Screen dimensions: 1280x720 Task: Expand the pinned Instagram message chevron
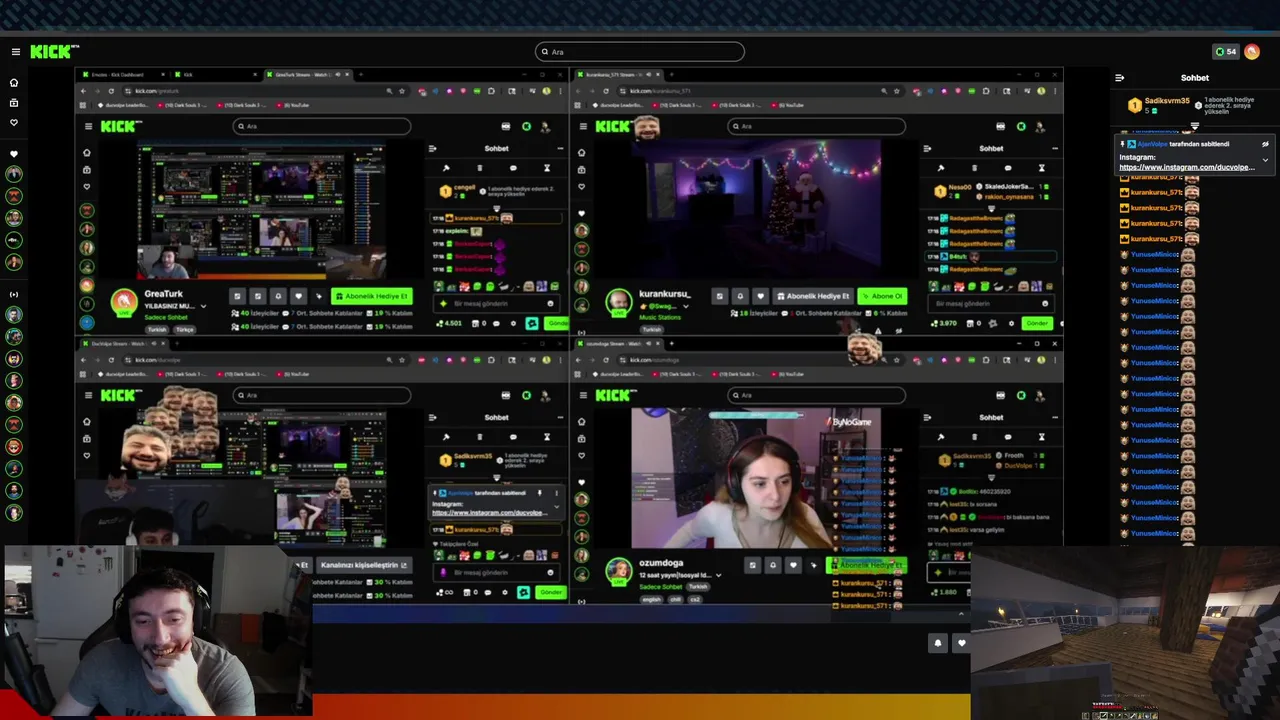pos(1265,160)
